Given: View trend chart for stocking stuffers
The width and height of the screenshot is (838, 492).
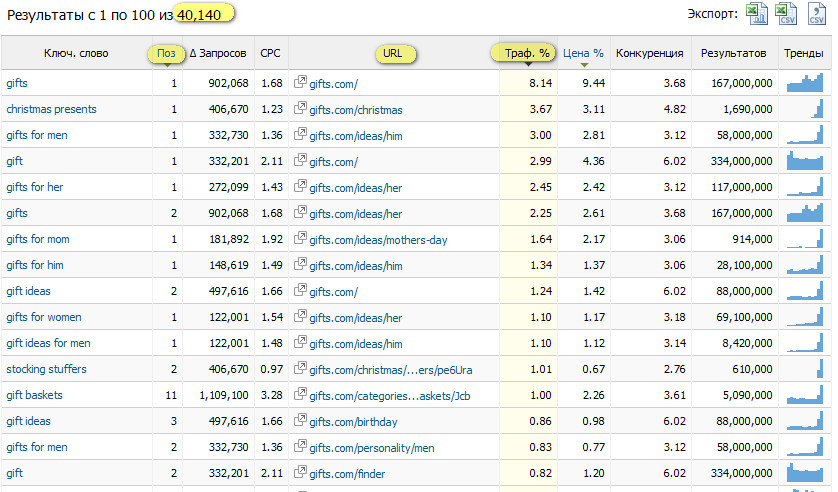Looking at the screenshot, I should tap(805, 369).
